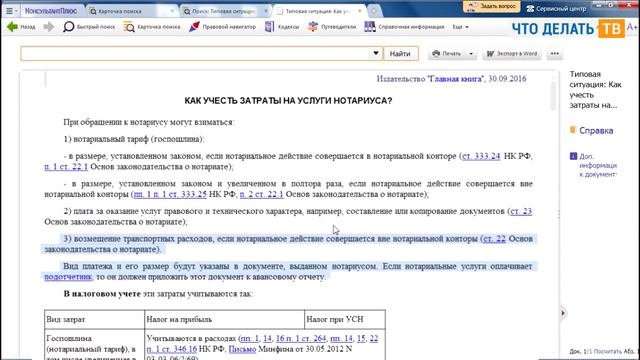Close the Карточка поиска tab

(x=172, y=11)
